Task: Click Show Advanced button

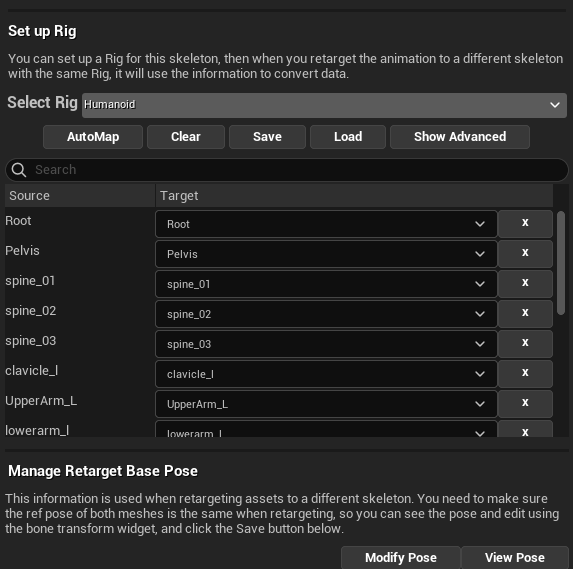Action: [x=460, y=137]
